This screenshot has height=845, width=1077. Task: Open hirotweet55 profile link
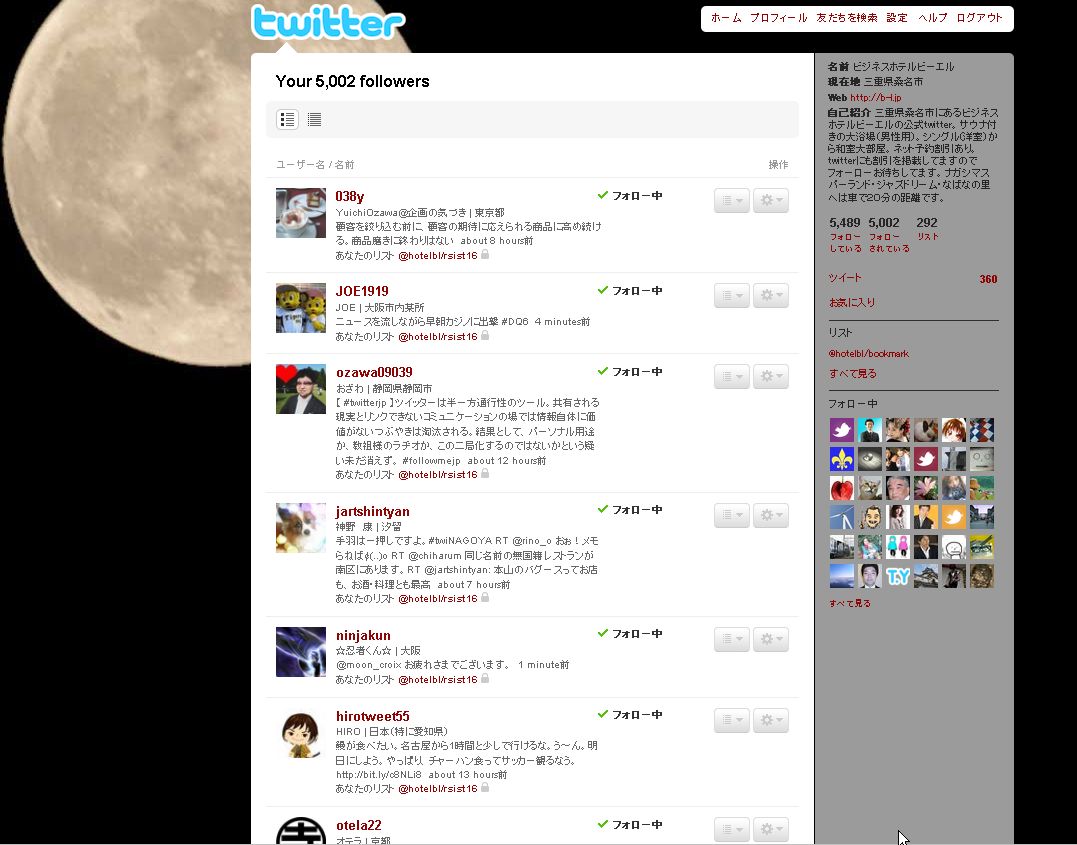click(372, 717)
